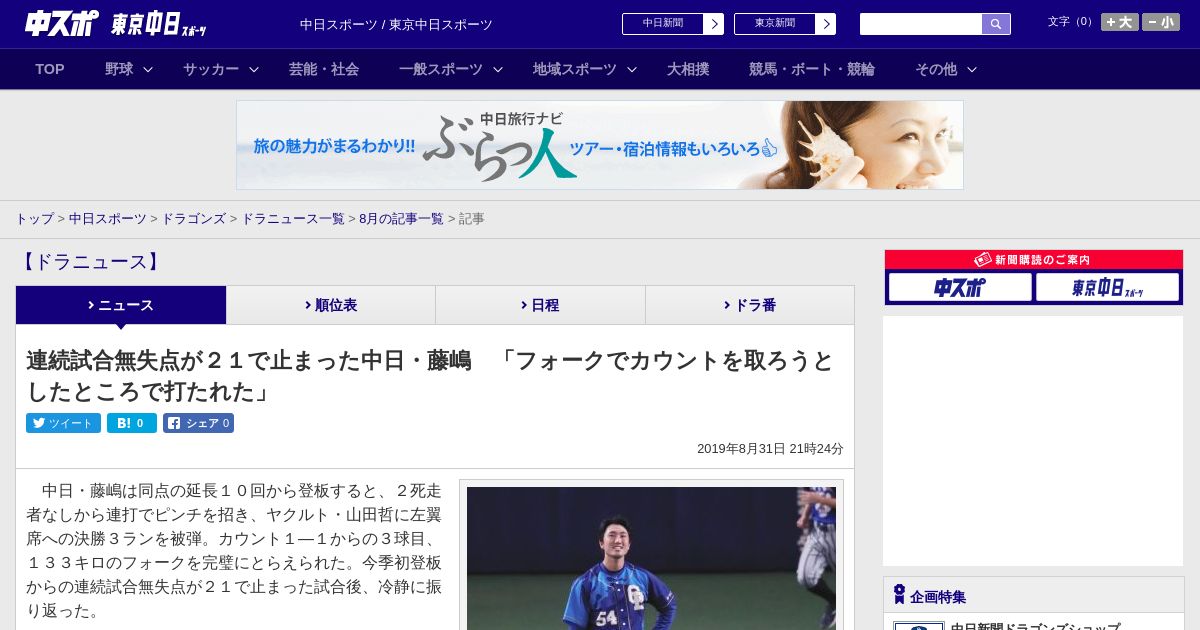Expand the 地域スポーツ menu chevron
The image size is (1200, 630).
coord(632,69)
